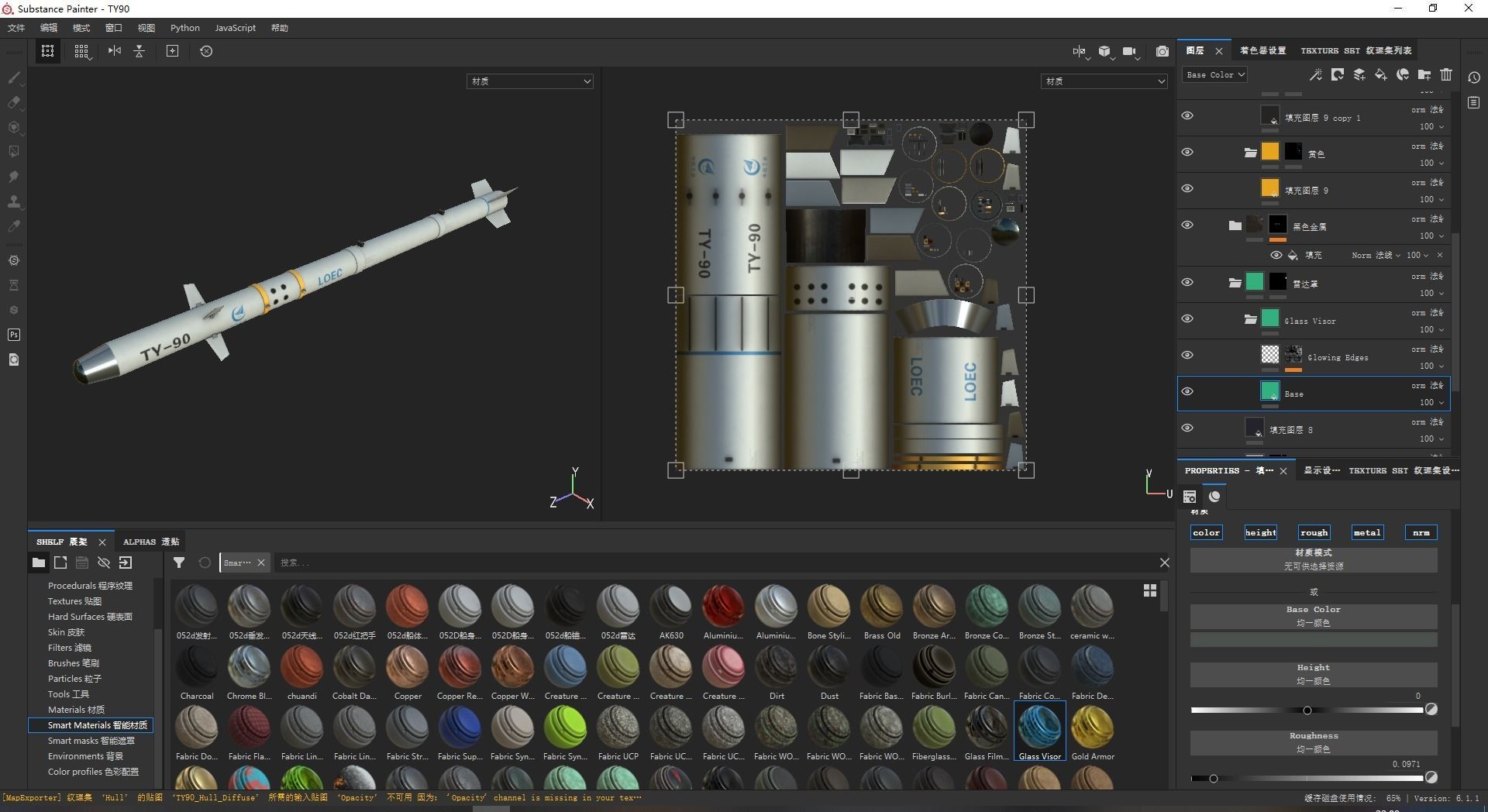
Task: Open the shelf filter funnel icon
Action: point(179,563)
